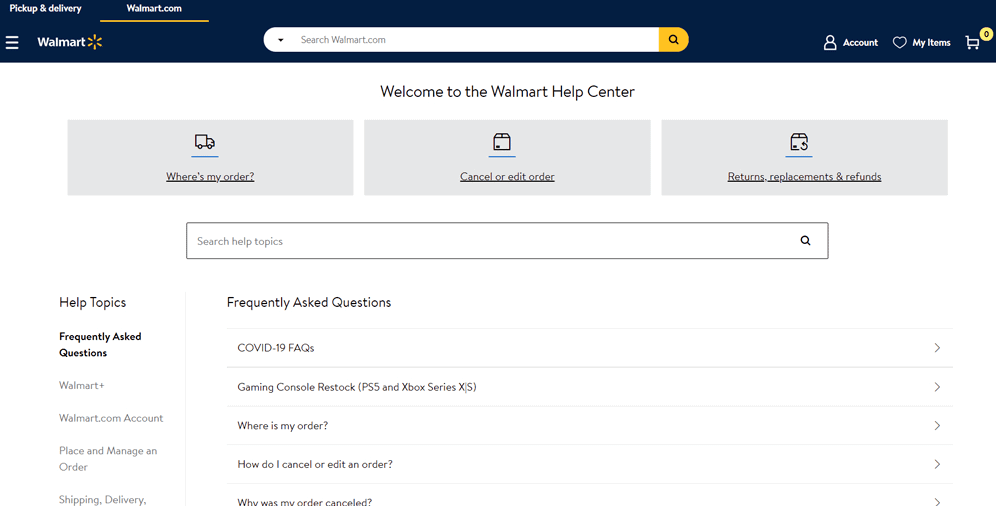Open the Walmart+ help topic
The image size is (996, 506).
pyautogui.click(x=81, y=385)
